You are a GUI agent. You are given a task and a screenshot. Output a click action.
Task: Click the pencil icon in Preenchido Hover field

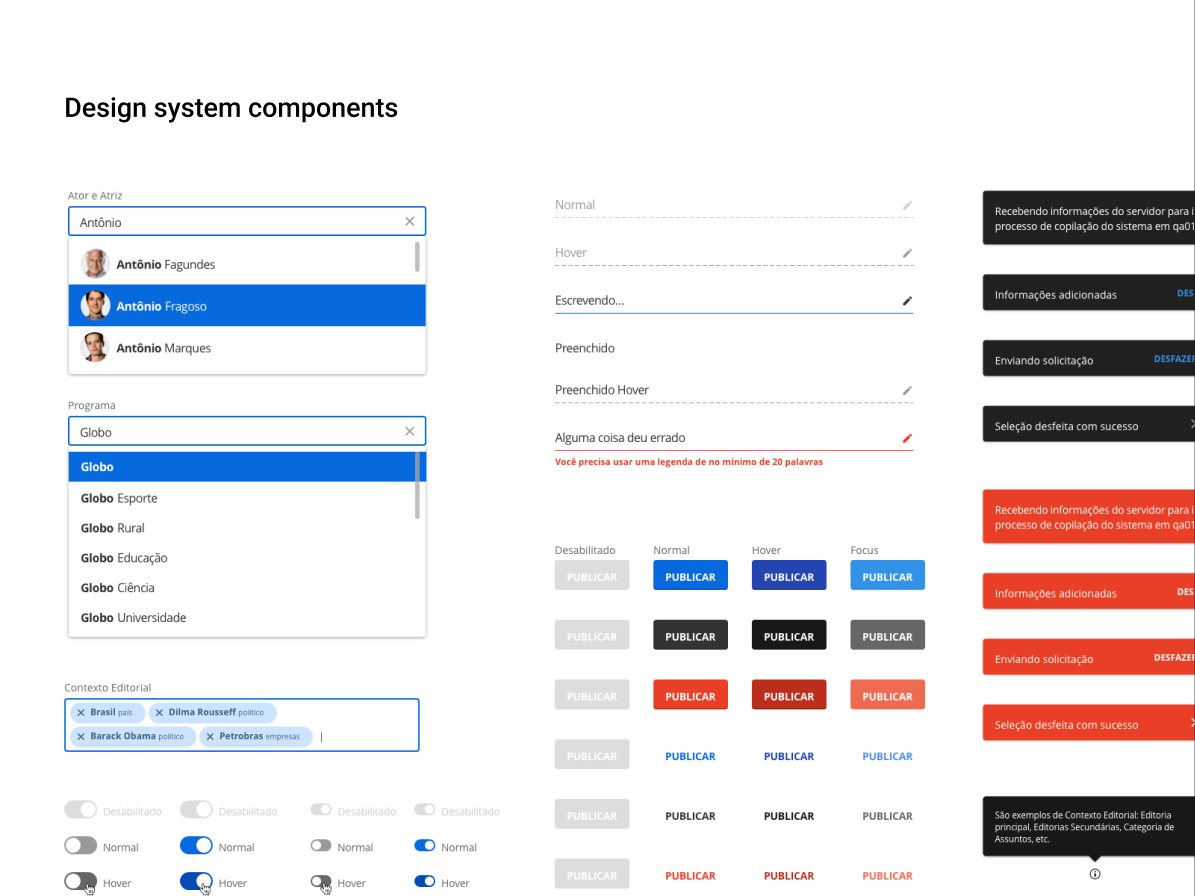point(907,390)
